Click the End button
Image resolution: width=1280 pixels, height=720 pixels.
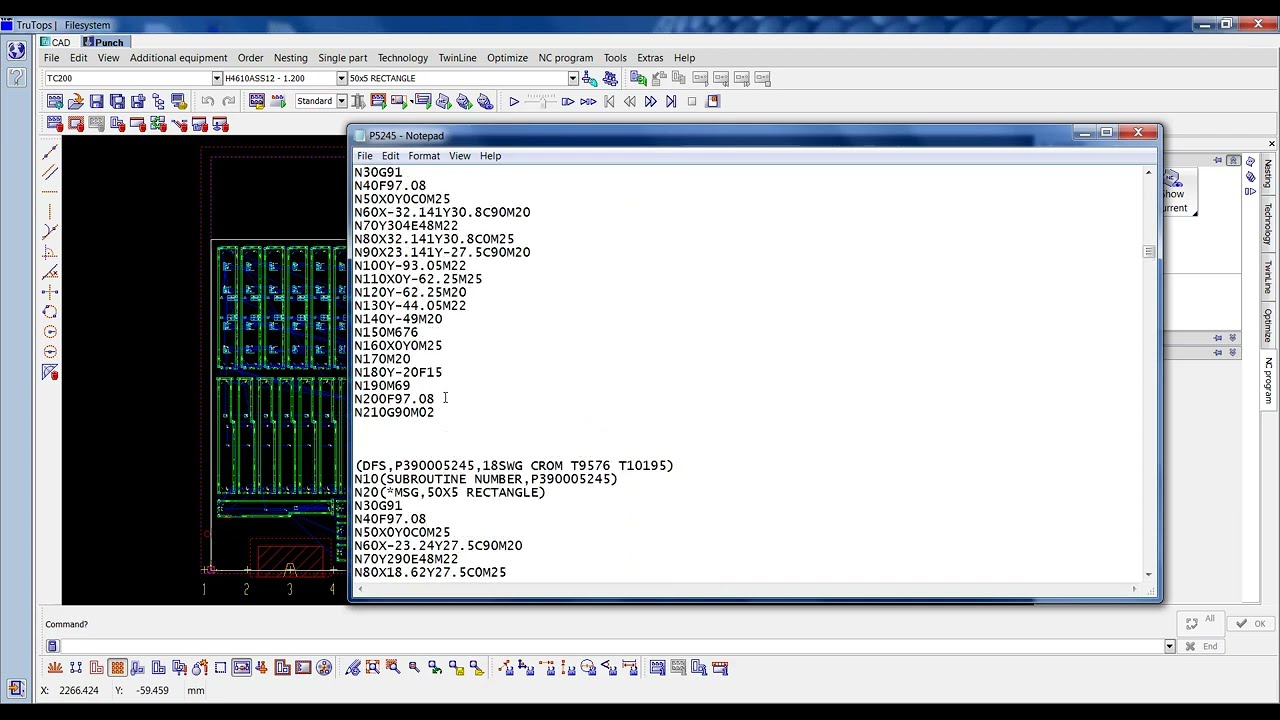1201,646
